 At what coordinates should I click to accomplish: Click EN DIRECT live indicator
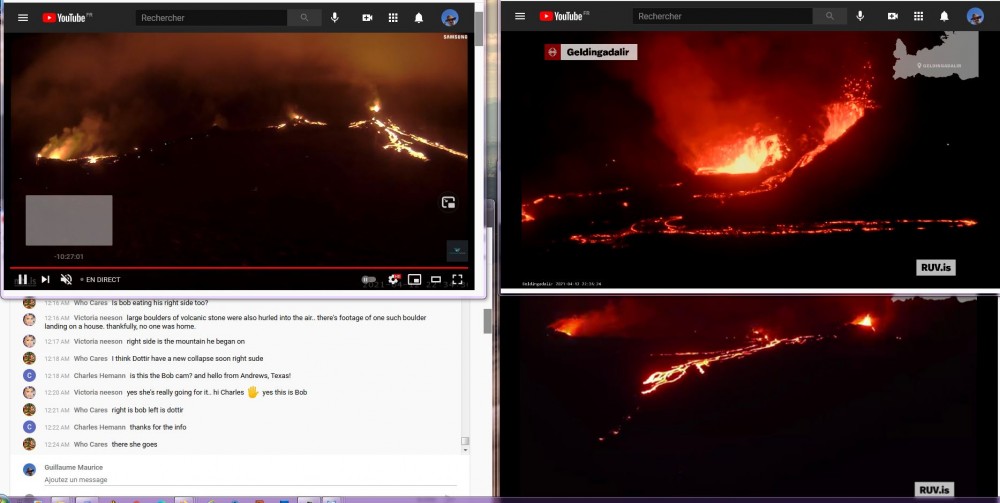coord(103,280)
